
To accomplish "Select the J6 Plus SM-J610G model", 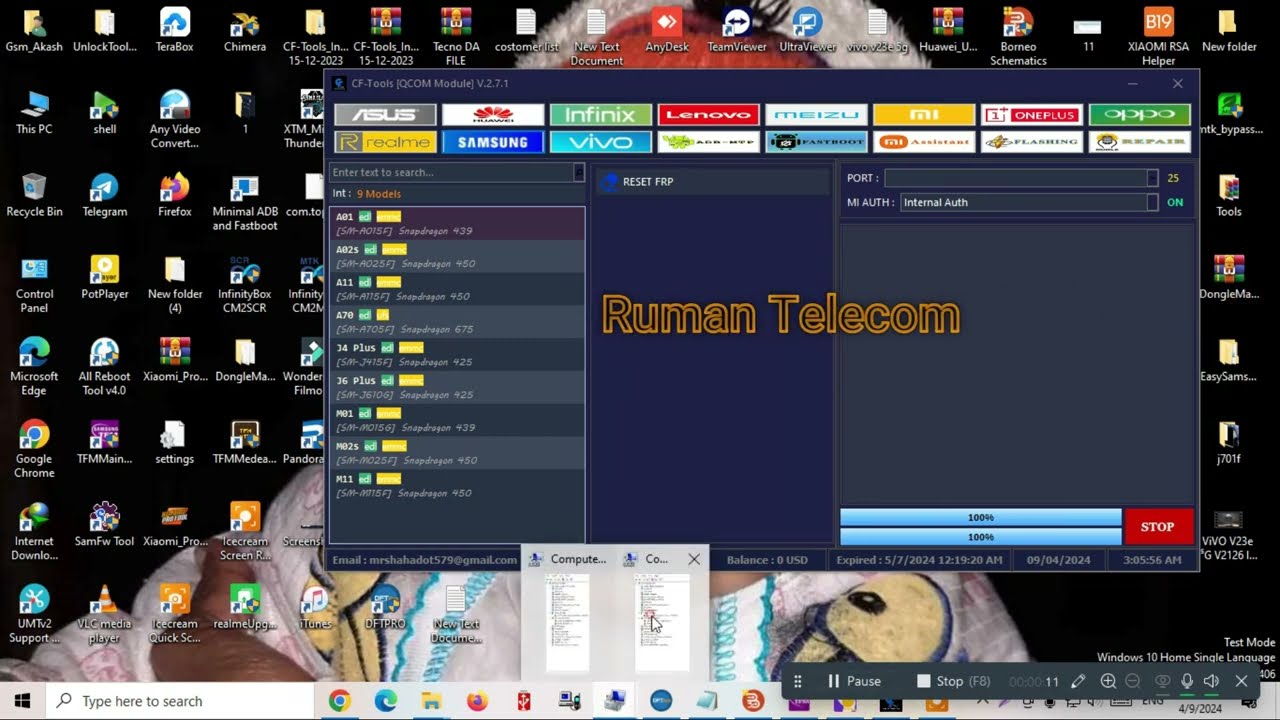I will click(x=457, y=387).
